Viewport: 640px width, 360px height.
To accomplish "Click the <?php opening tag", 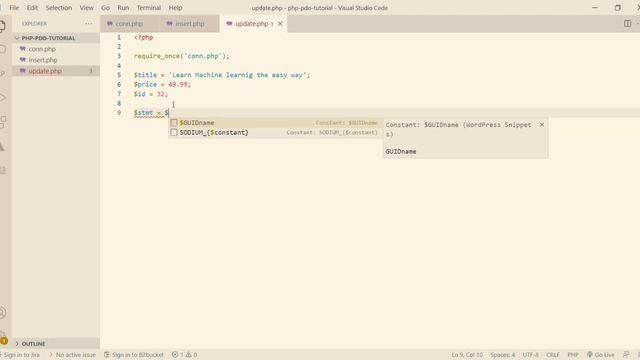I will pos(143,37).
